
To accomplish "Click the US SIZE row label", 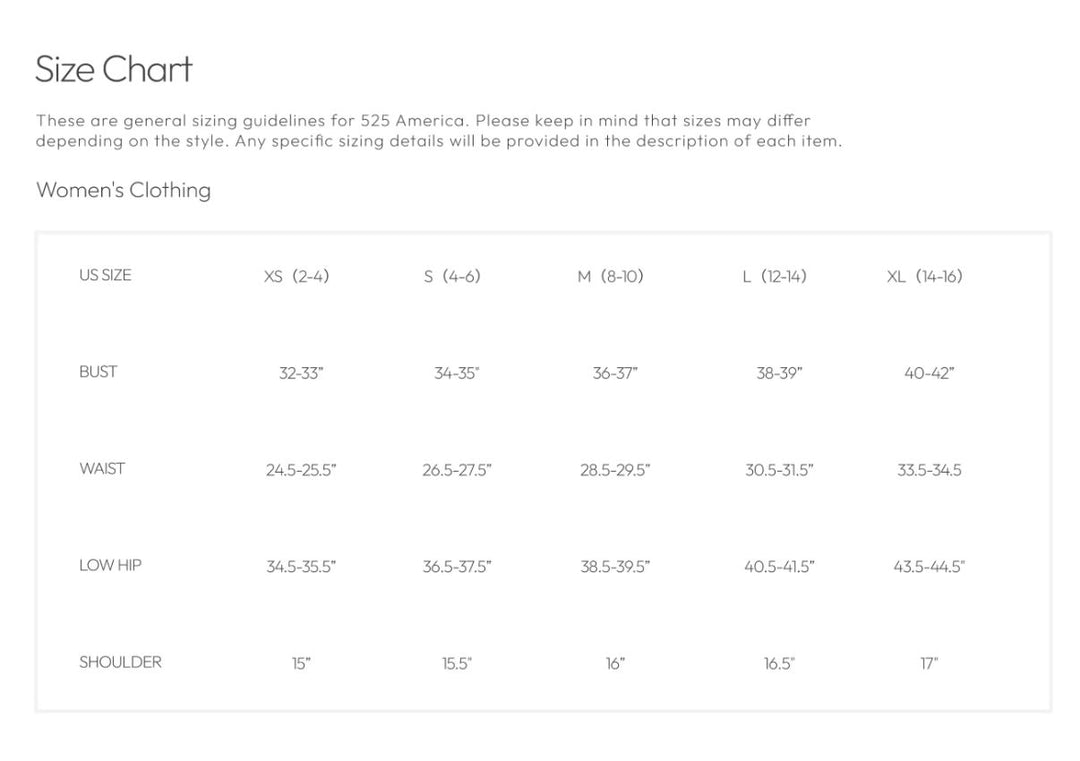I will point(105,275).
